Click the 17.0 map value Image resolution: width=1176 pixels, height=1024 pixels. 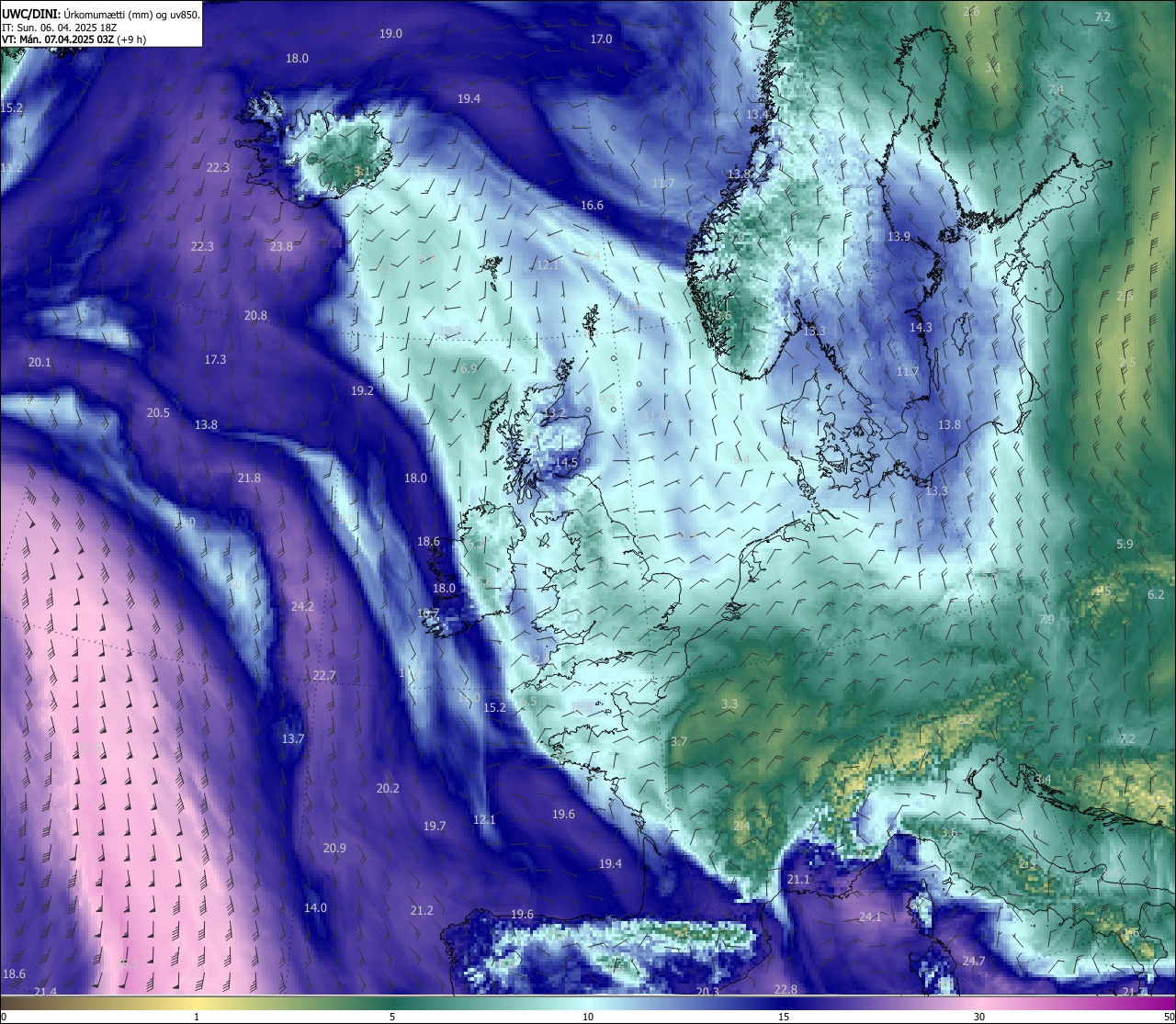tap(601, 39)
